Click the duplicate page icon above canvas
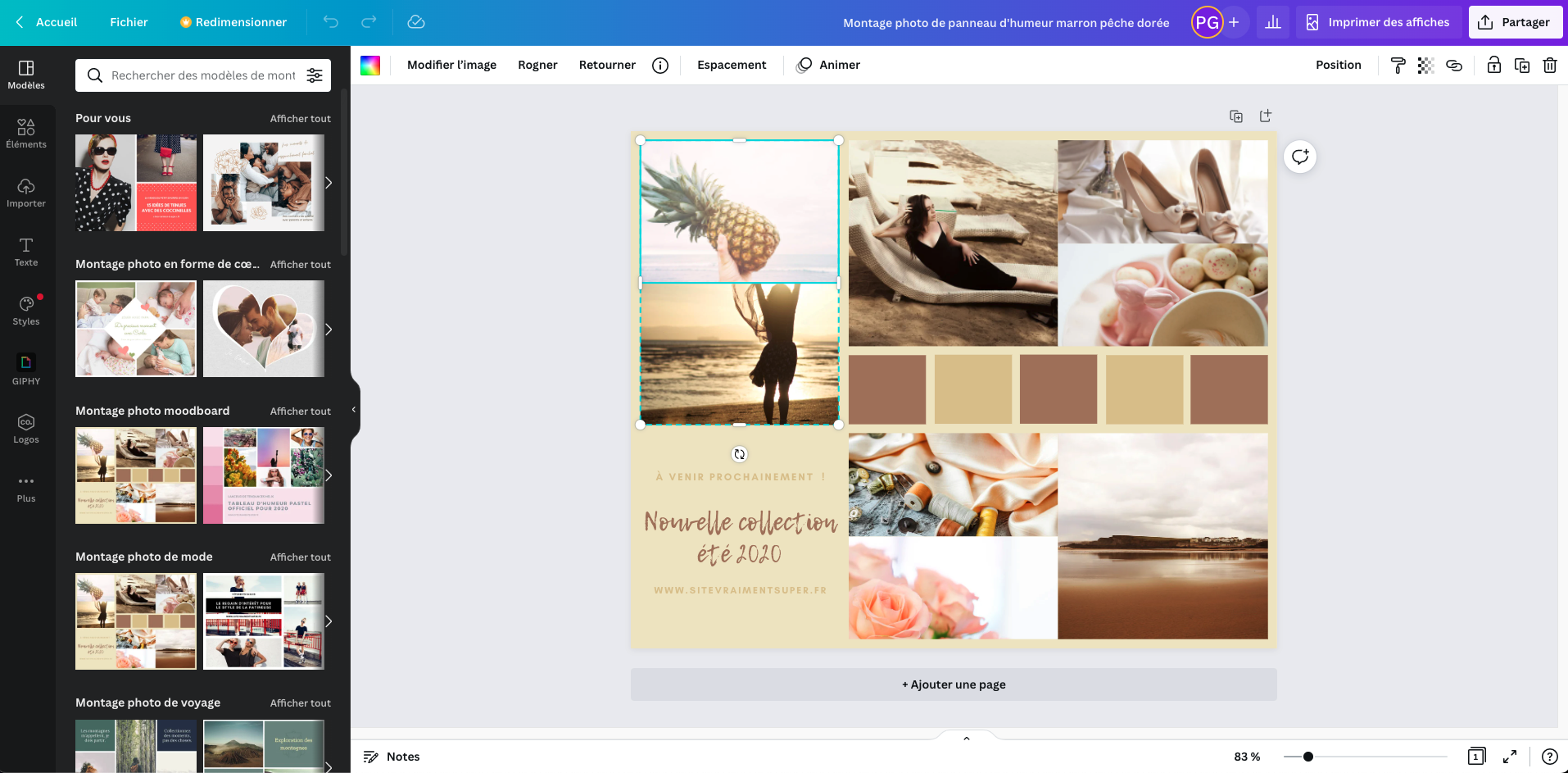This screenshot has width=1568, height=773. click(1236, 116)
